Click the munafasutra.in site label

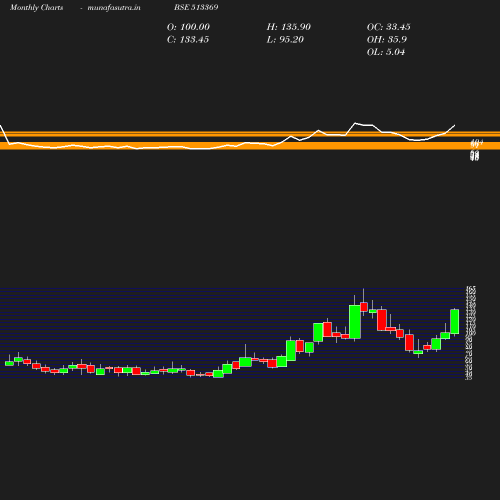pos(114,8)
